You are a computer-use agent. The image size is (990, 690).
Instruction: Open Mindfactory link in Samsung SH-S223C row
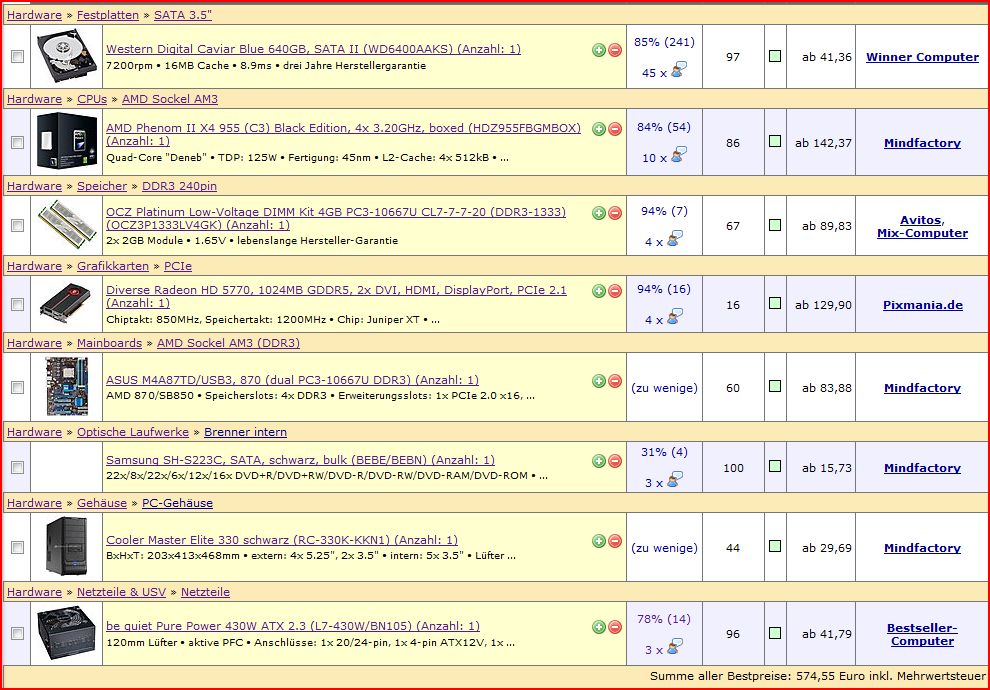coord(922,468)
